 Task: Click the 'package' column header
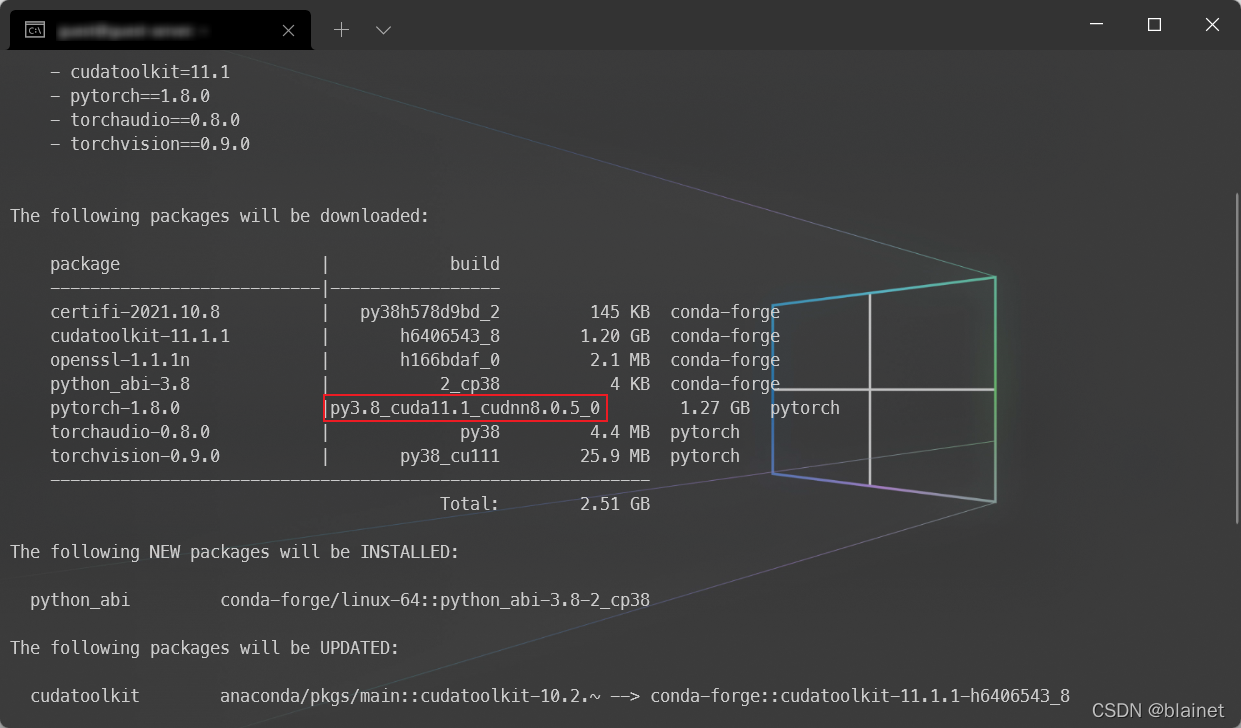click(x=85, y=264)
